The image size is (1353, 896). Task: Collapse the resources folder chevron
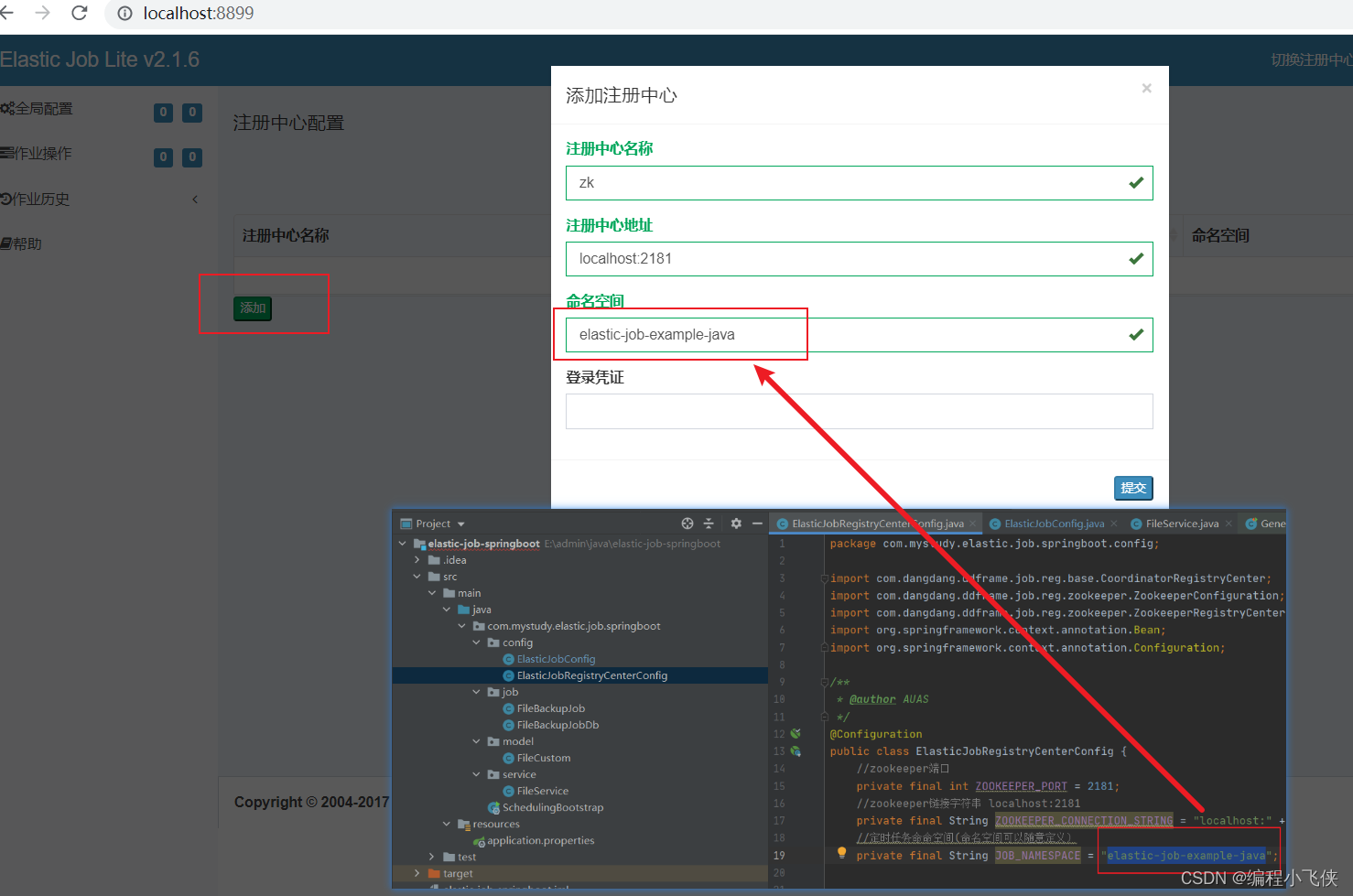click(447, 824)
